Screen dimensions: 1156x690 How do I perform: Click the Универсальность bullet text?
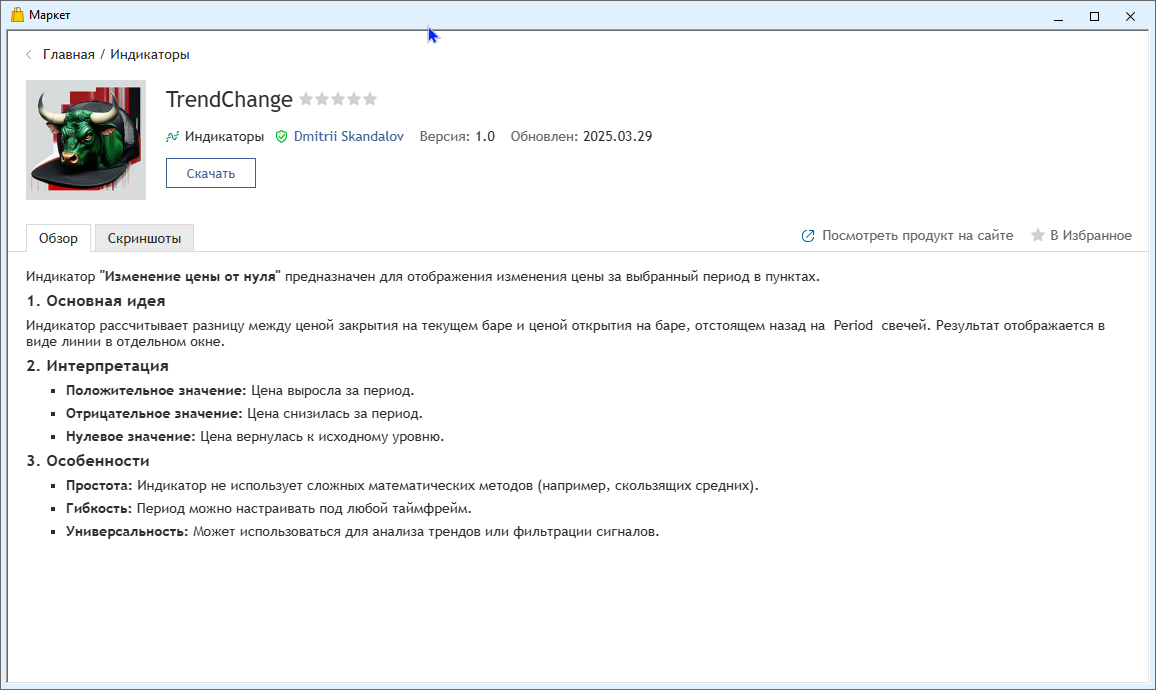click(363, 532)
